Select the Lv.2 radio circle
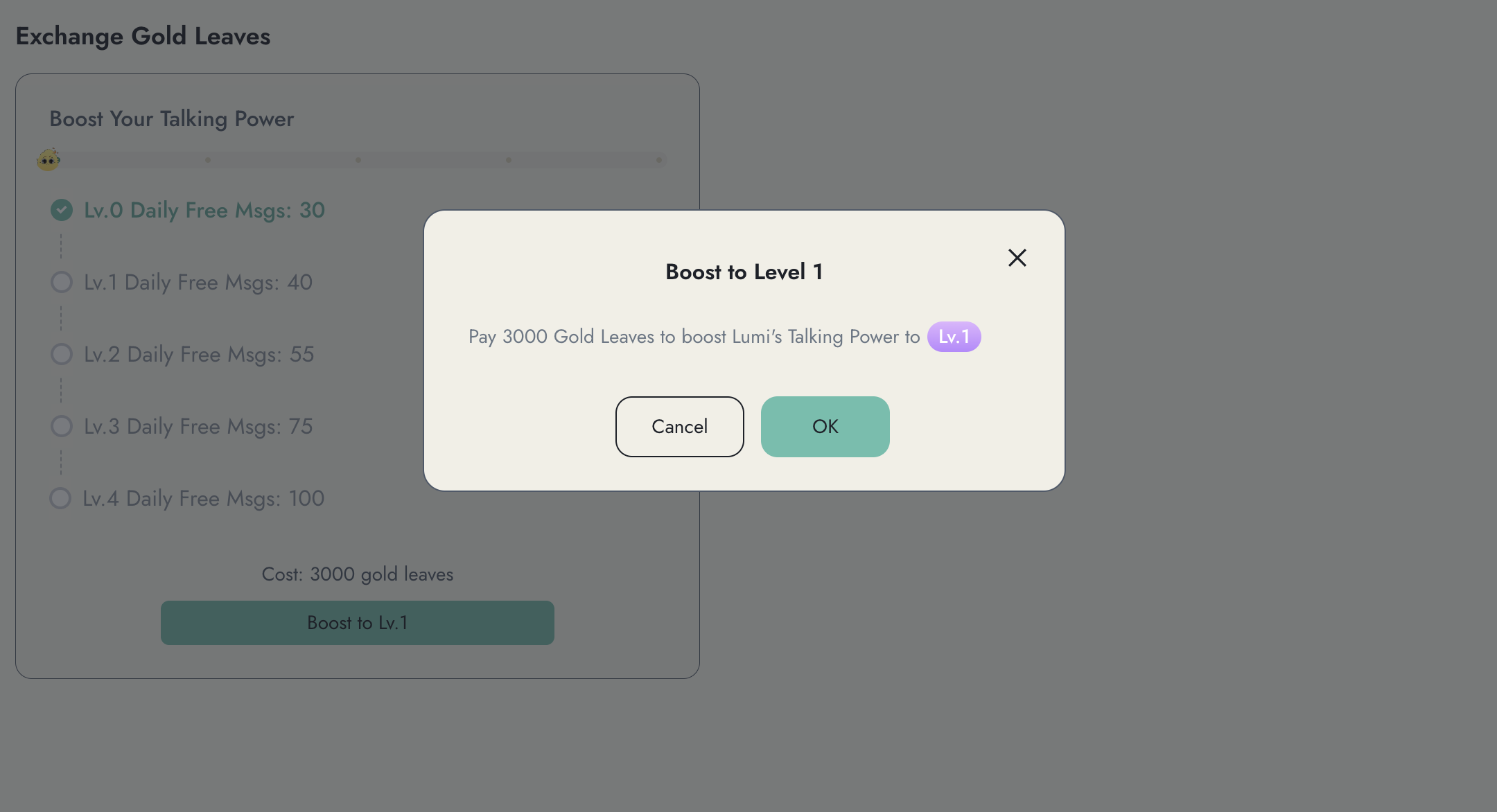The image size is (1497, 812). click(x=62, y=354)
